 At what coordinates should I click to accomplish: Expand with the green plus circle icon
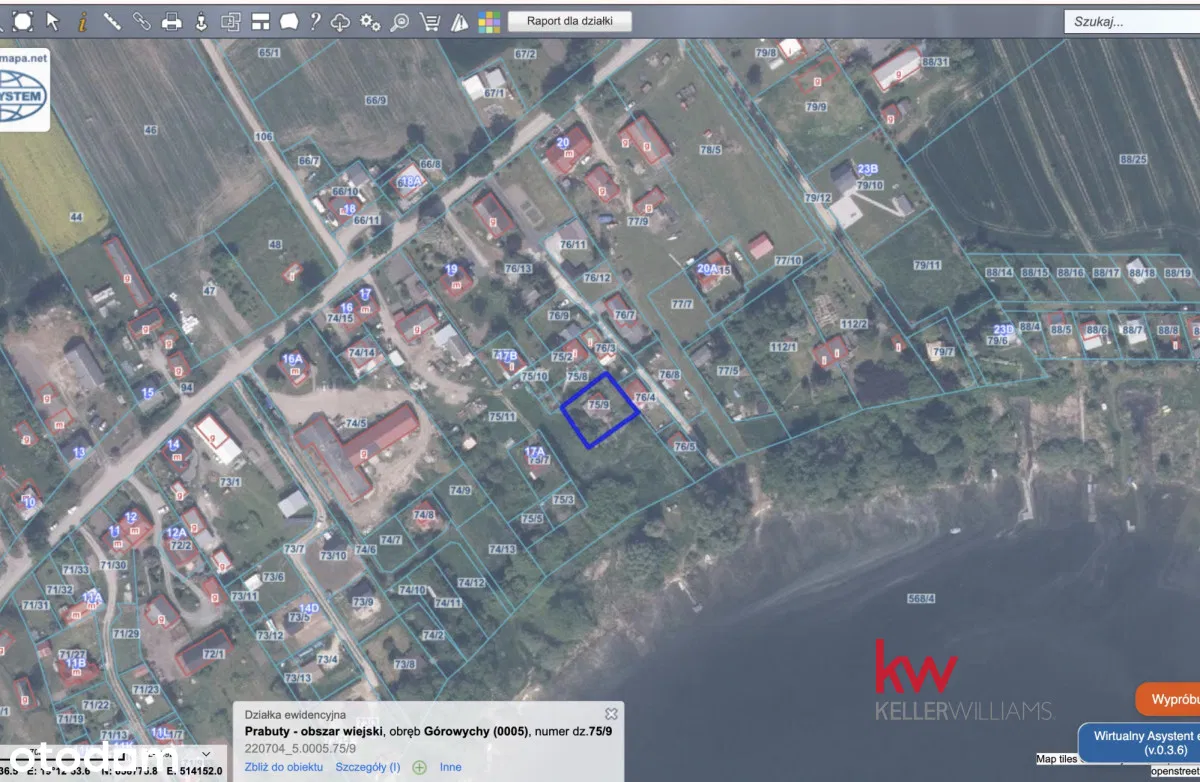coord(420,767)
